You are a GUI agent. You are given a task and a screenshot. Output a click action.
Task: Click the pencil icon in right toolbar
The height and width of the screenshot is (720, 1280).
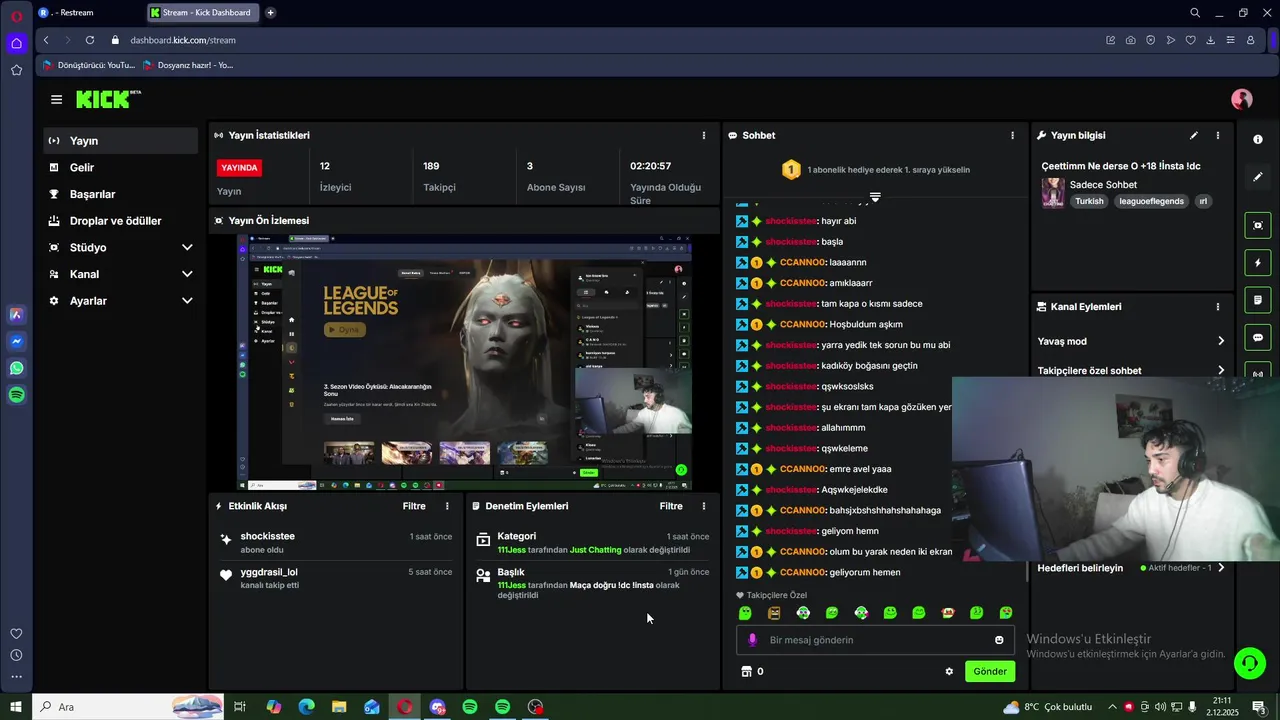pos(1258,177)
